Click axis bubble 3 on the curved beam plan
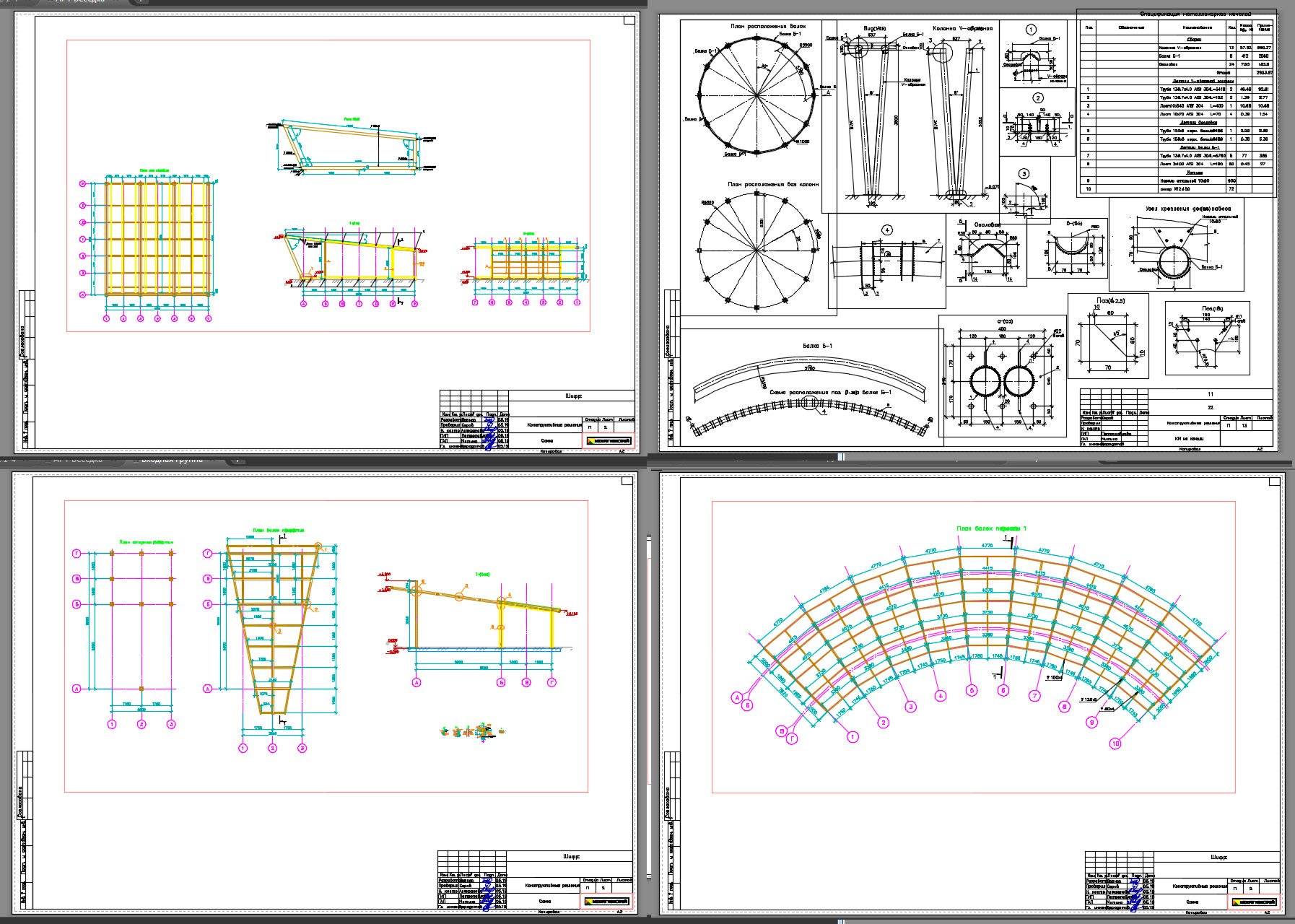 911,707
